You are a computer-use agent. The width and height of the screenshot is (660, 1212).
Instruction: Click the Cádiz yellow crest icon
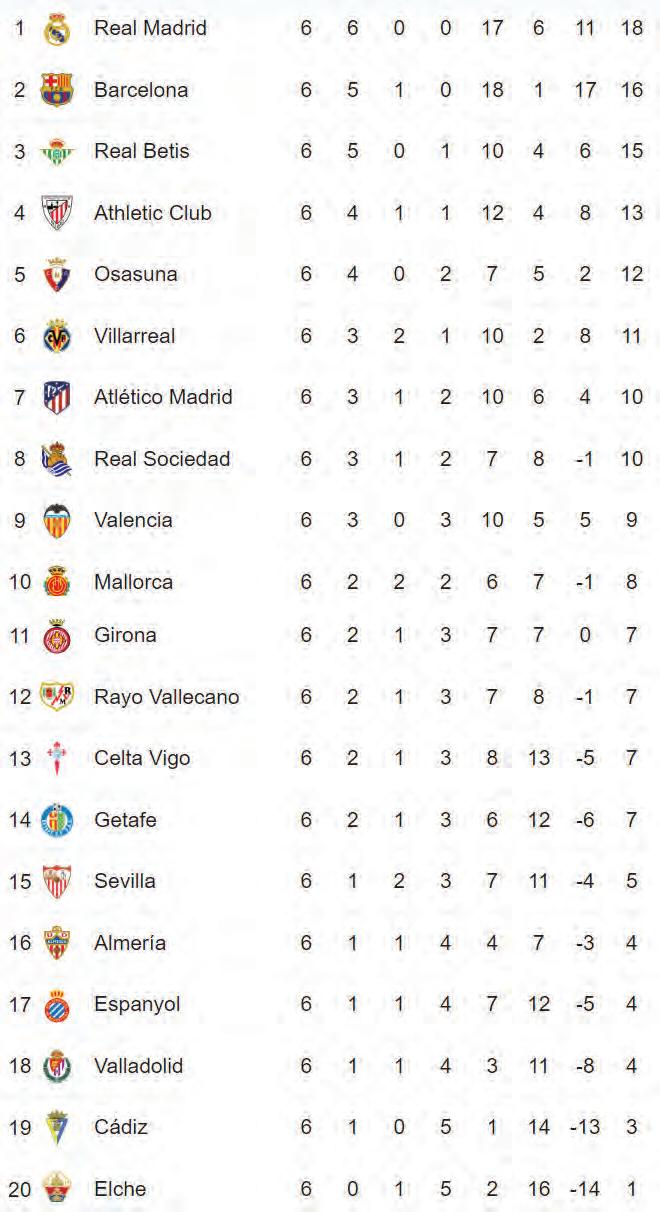[x=56, y=1128]
